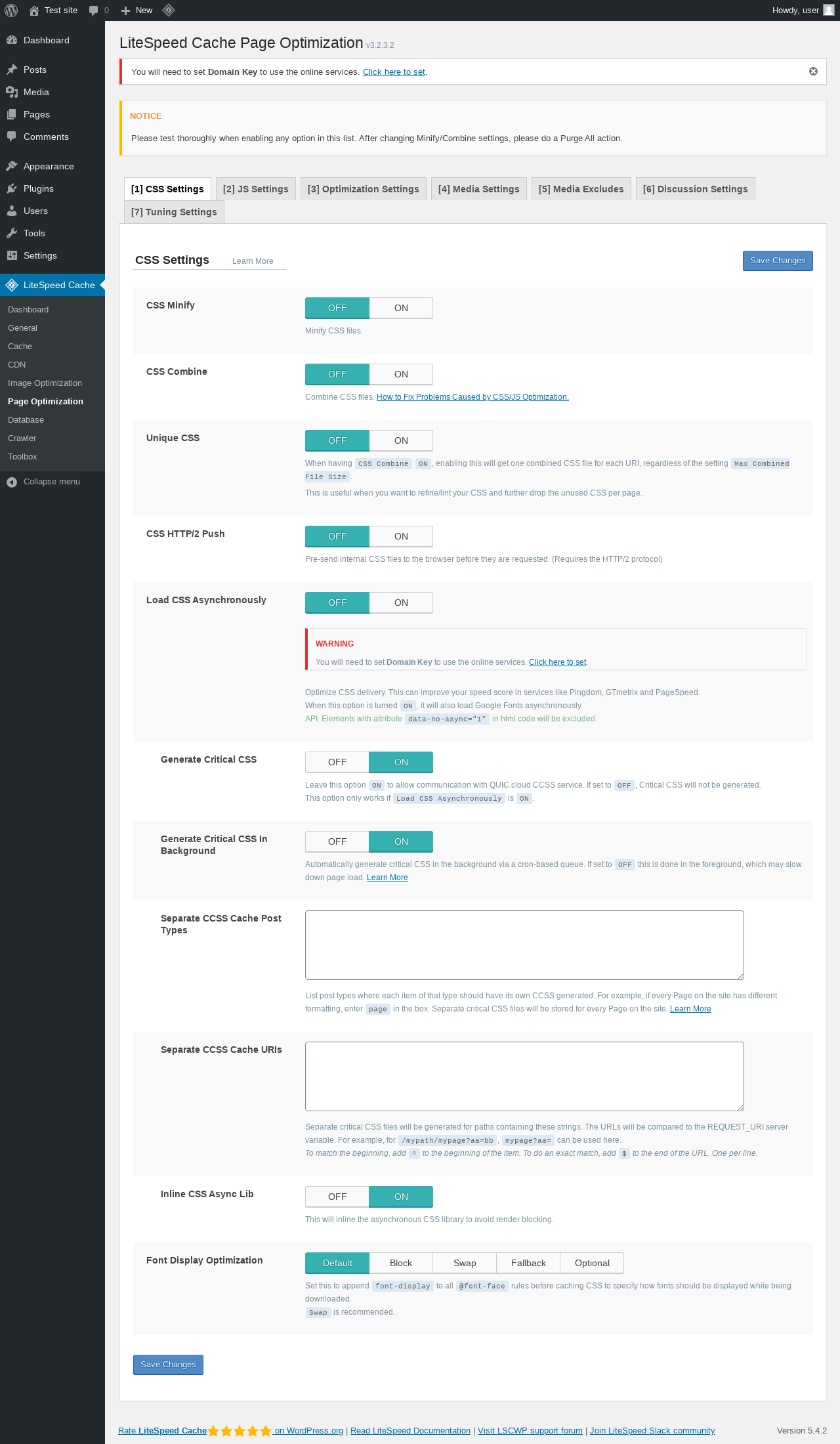Click the plus icon next to New

(126, 11)
